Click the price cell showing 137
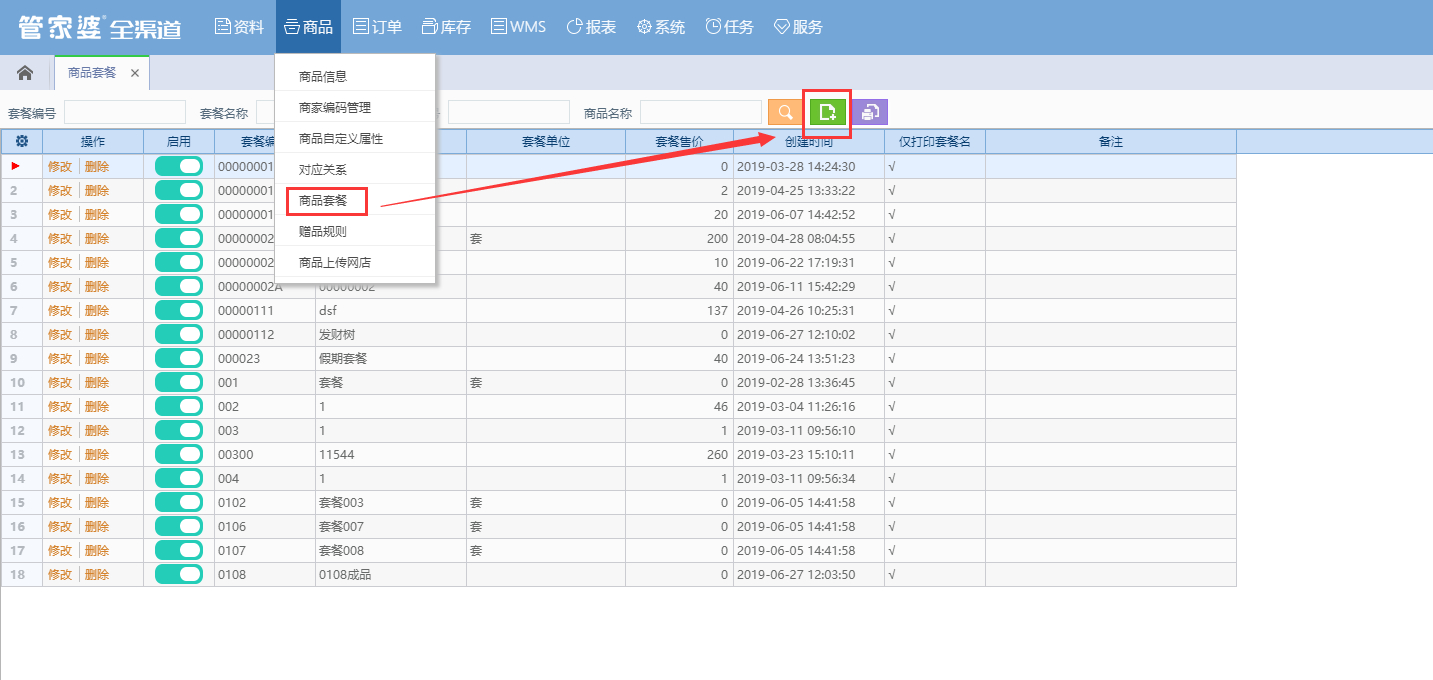This screenshot has width=1433, height=680. [x=680, y=311]
